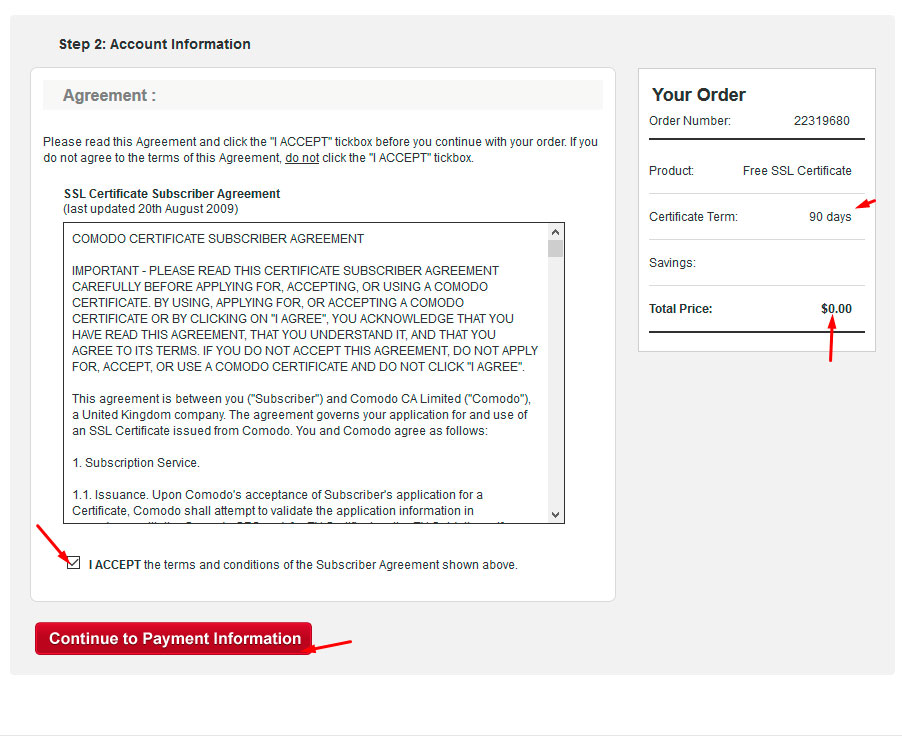Click the 'Savings:' label
Viewport: 902px width, 752px height.
pos(672,263)
